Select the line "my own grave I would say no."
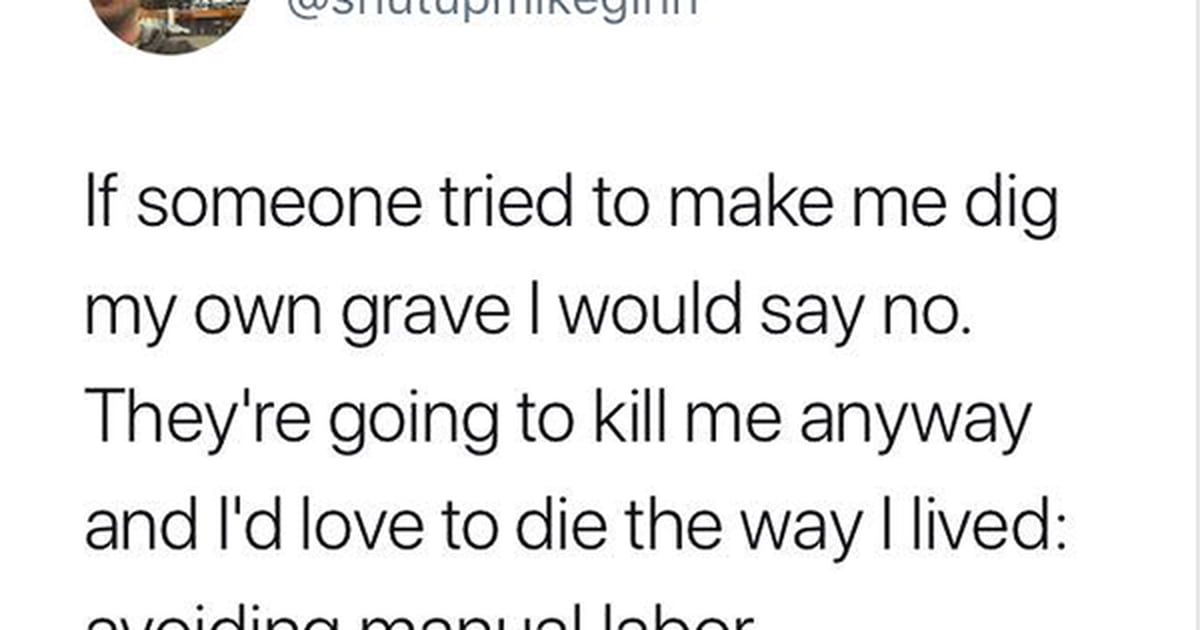Viewport: 1200px width, 630px height. tap(527, 313)
